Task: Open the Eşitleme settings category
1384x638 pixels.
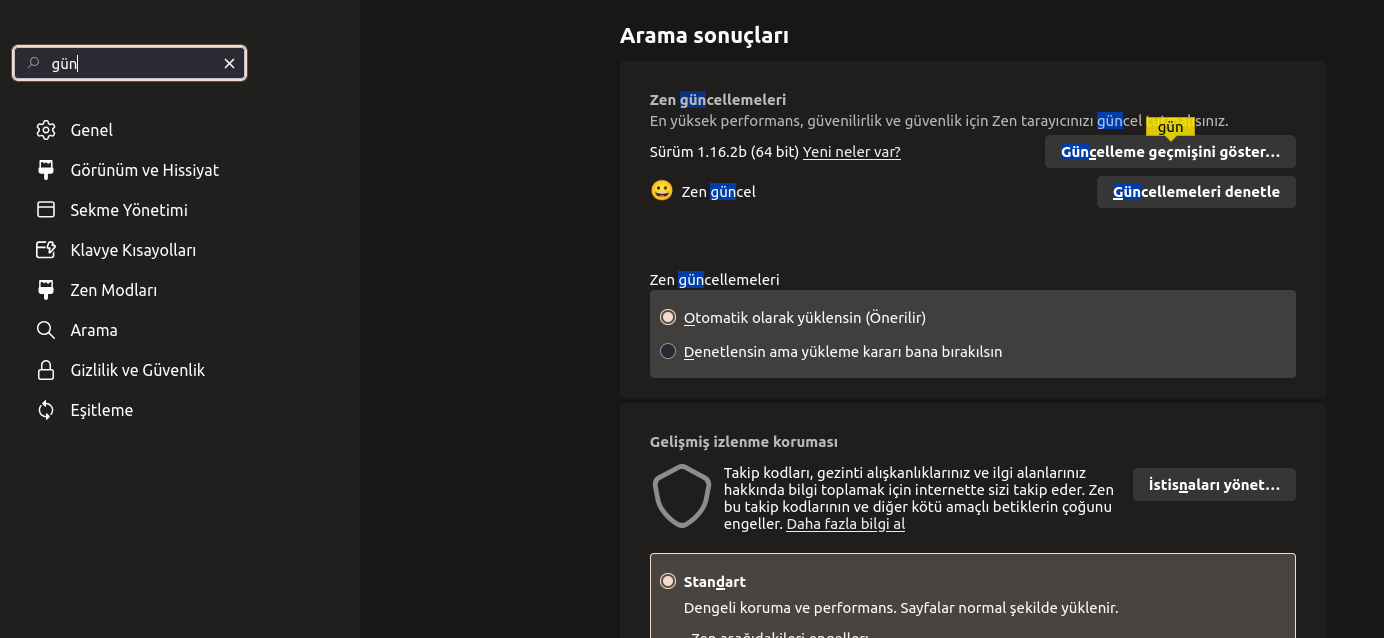Action: pyautogui.click(x=101, y=410)
